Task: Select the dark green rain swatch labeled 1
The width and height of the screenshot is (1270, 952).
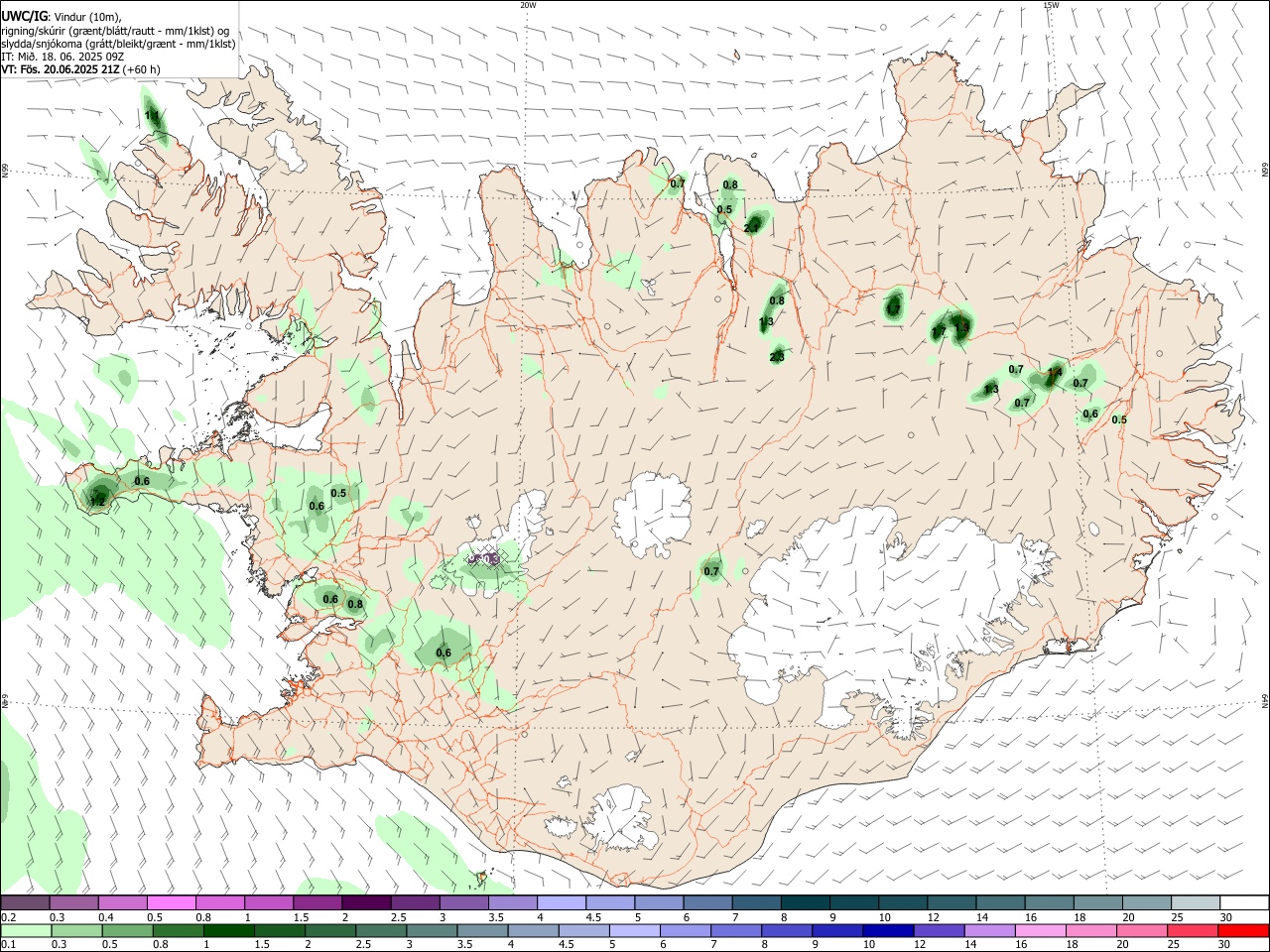Action: [227, 930]
